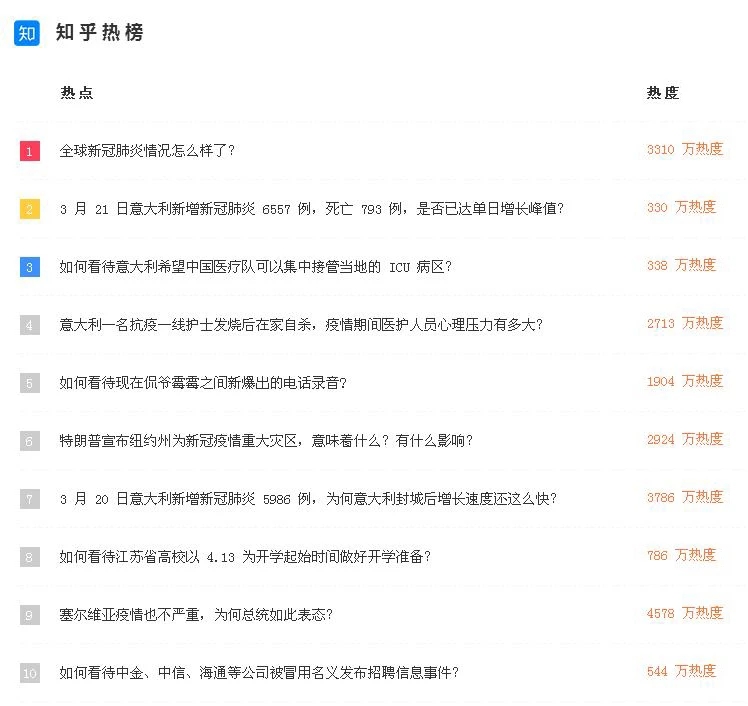748x706 pixels.
Task: Open the 意大利抗疫一线护士 question
Action: coord(301,325)
